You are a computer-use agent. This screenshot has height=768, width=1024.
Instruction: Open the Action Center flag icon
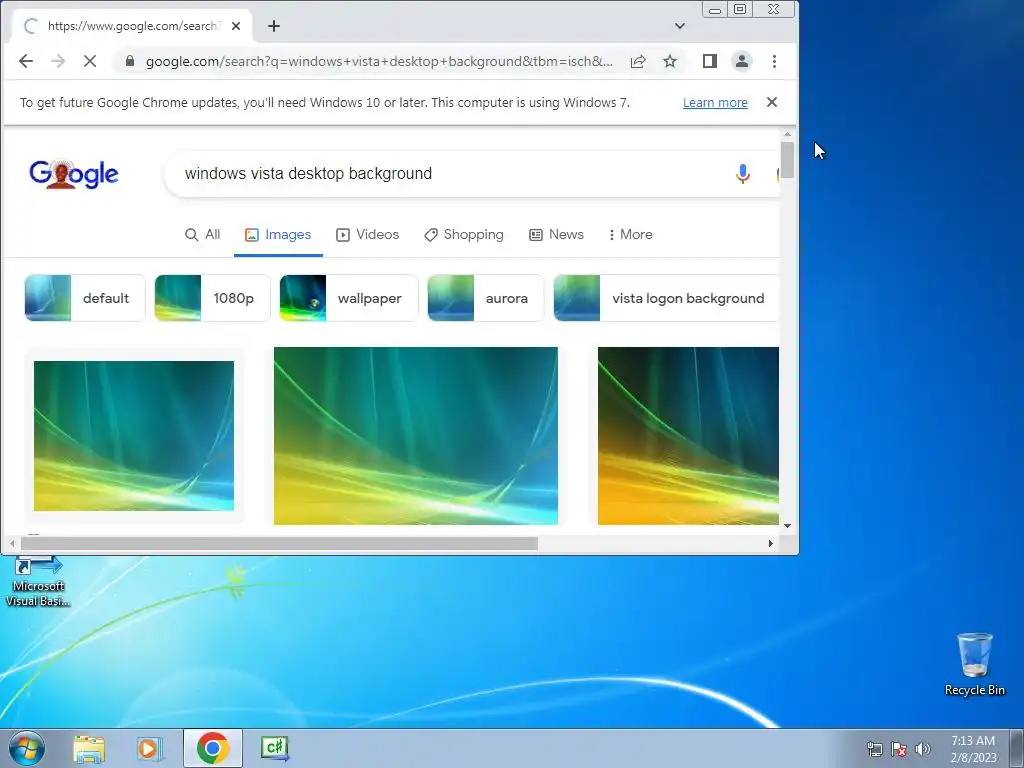[899, 749]
